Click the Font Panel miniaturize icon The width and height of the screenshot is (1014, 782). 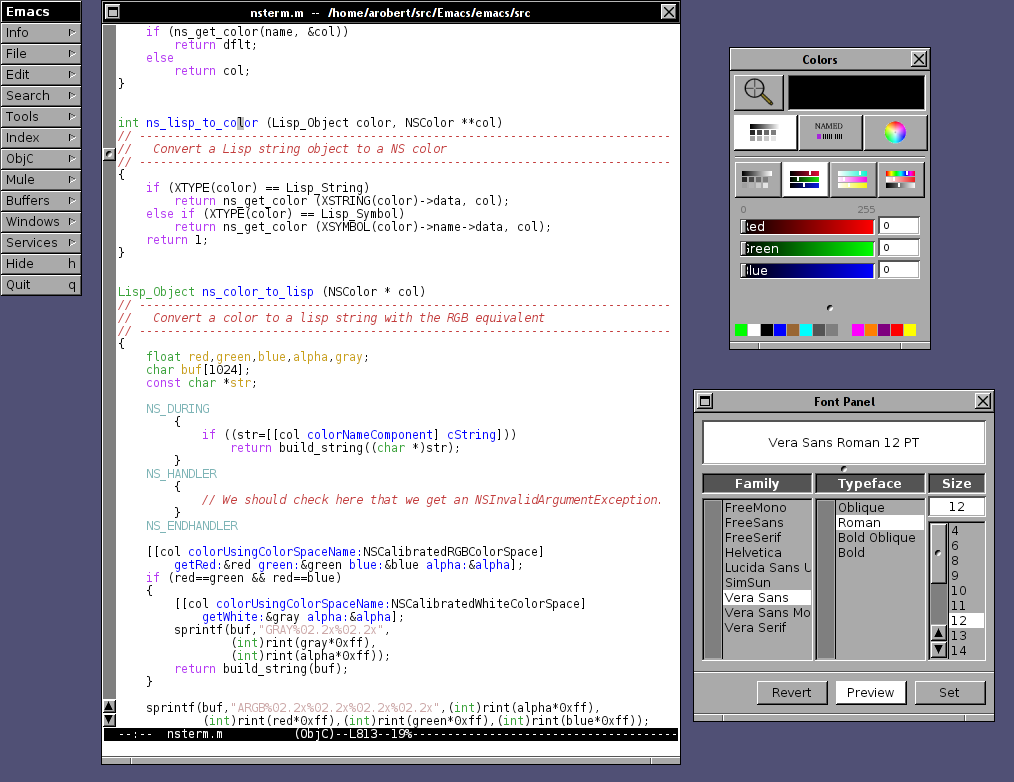point(705,401)
